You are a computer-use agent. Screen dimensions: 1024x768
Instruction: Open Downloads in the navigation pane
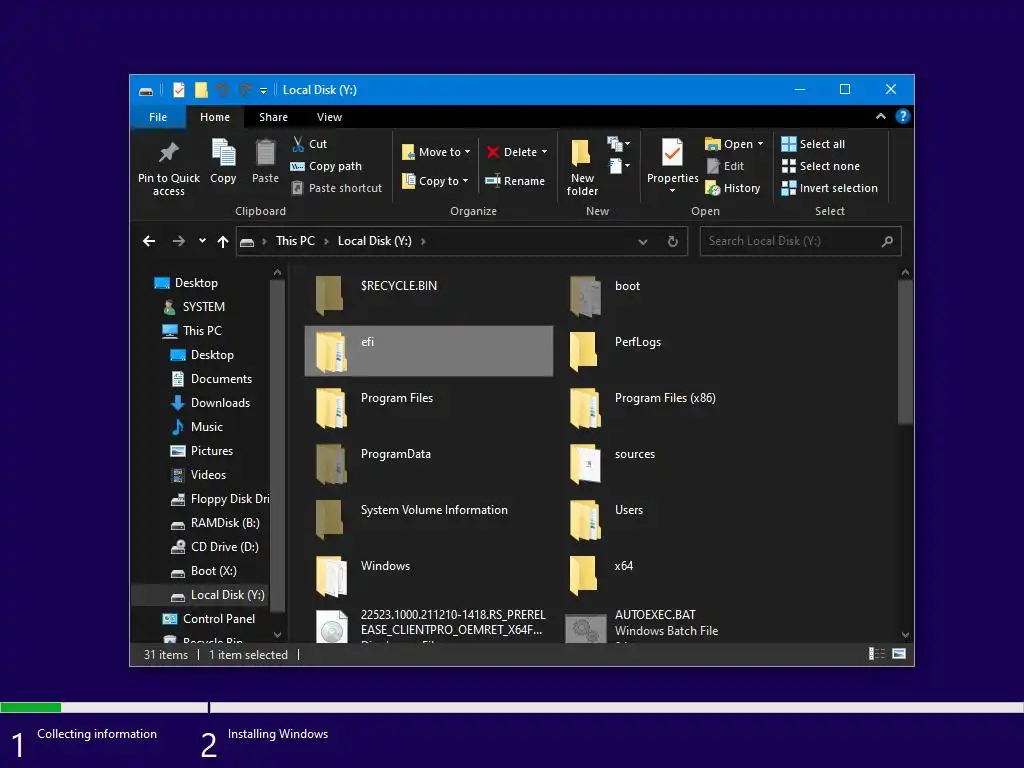(x=220, y=403)
